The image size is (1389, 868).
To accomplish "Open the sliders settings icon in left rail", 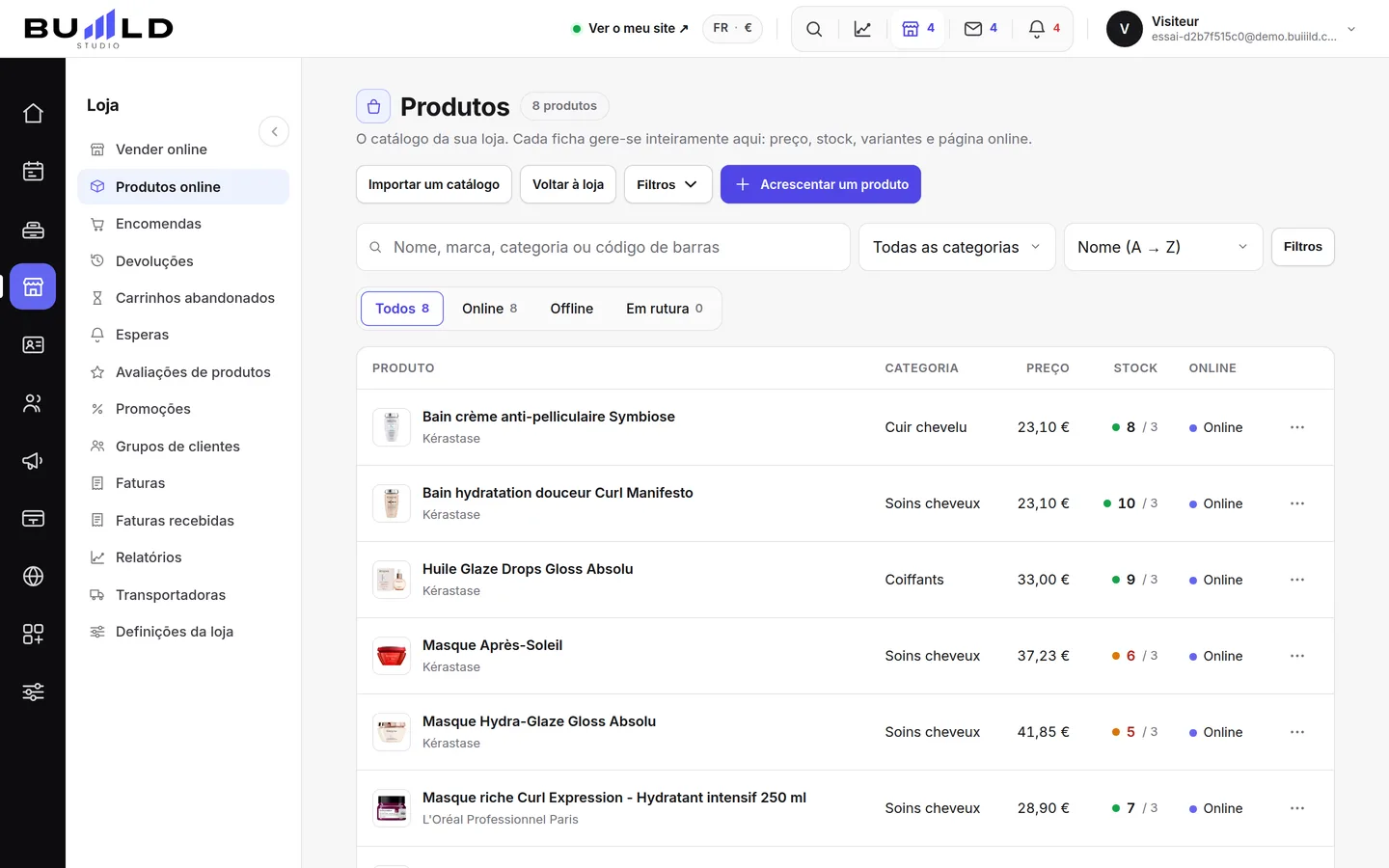I will (33, 692).
